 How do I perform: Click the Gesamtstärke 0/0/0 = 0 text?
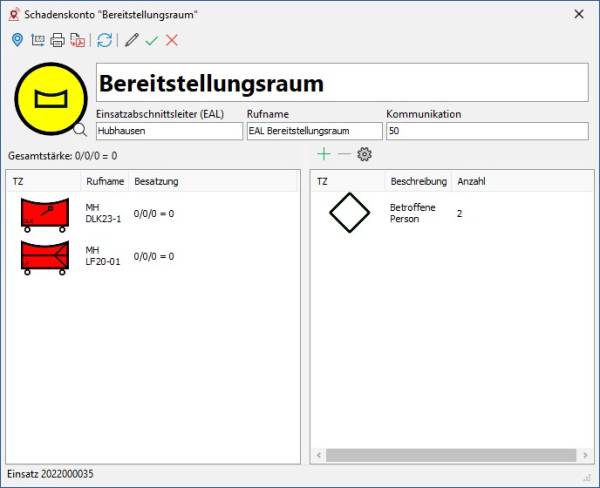[63, 156]
